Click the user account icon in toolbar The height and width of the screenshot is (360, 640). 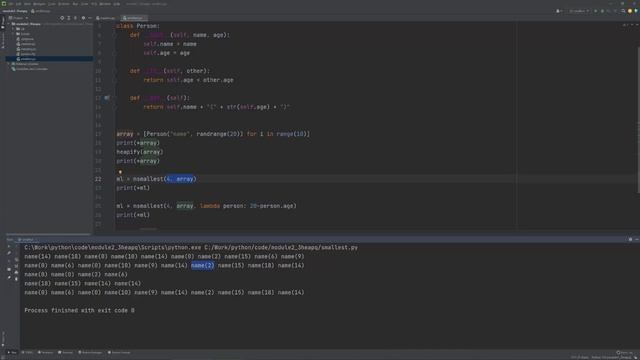558,11
